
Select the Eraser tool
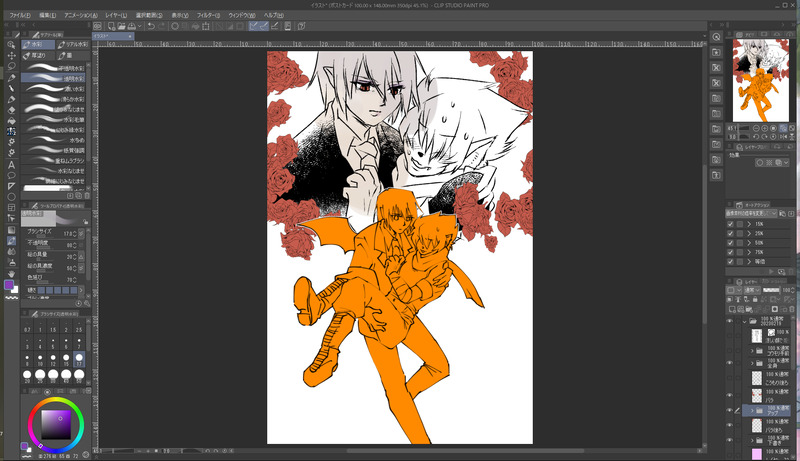point(11,110)
